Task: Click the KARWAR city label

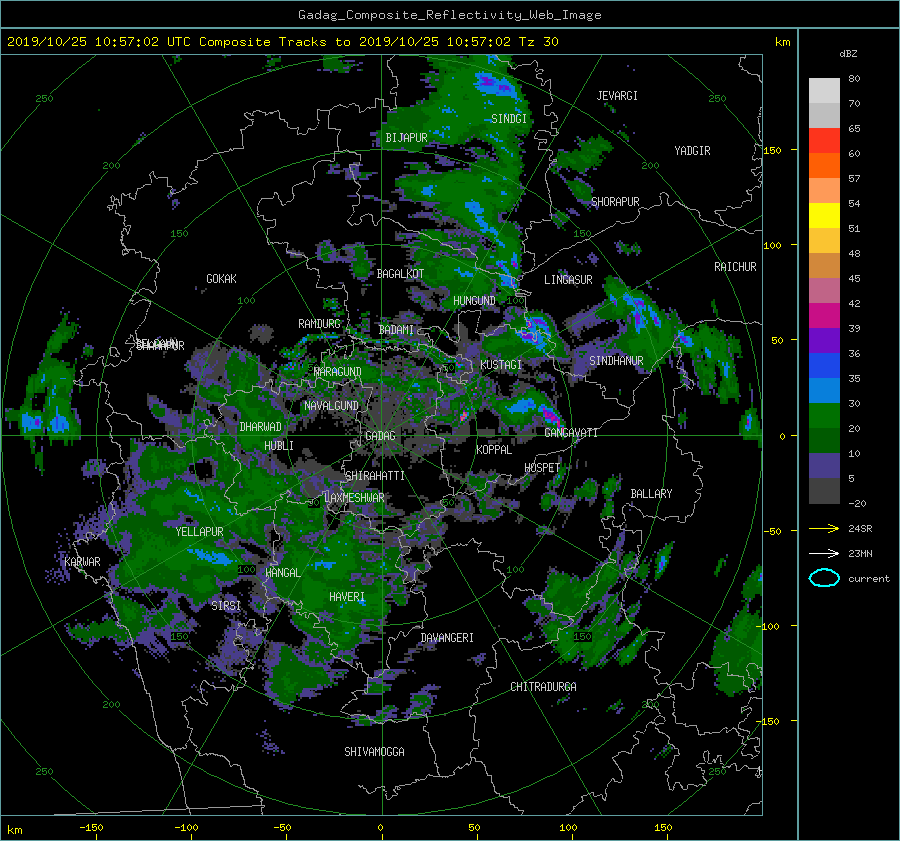Action: pos(83,562)
